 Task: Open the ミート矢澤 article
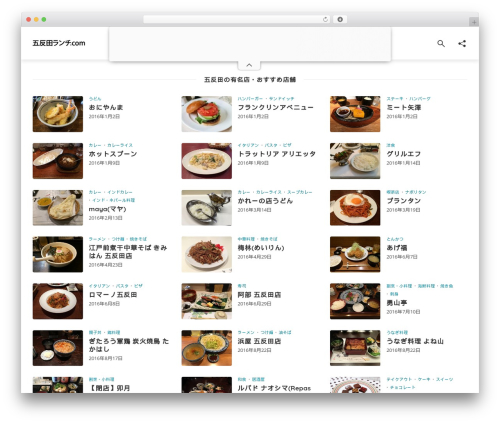[x=403, y=107]
